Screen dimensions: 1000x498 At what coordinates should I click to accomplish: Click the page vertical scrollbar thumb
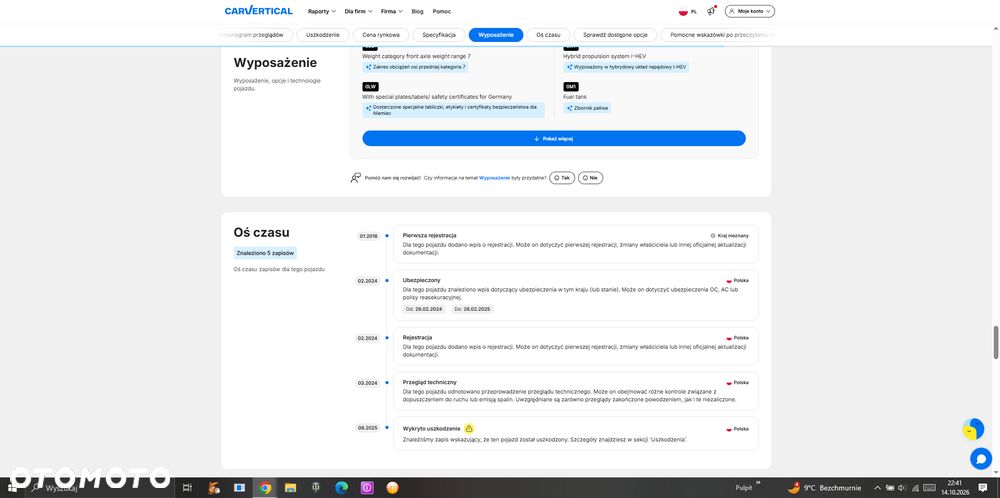(996, 342)
